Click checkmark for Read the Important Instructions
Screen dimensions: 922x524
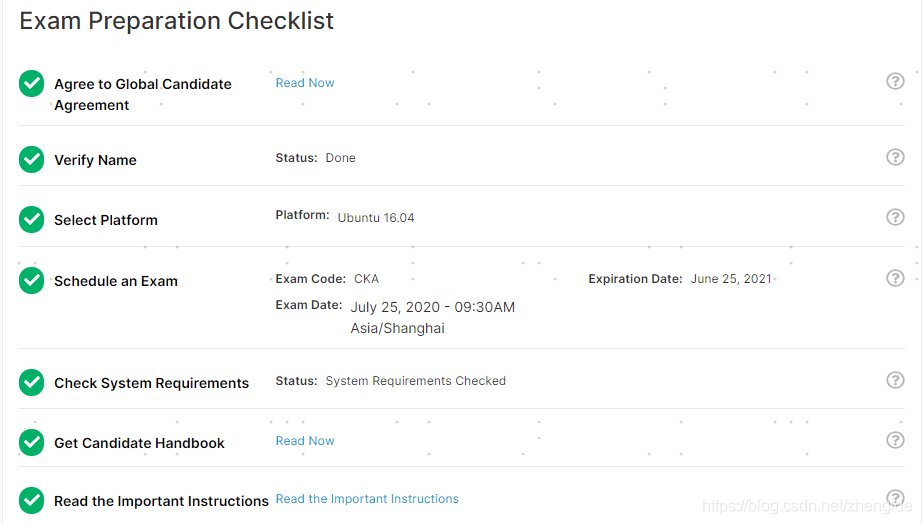tap(32, 500)
